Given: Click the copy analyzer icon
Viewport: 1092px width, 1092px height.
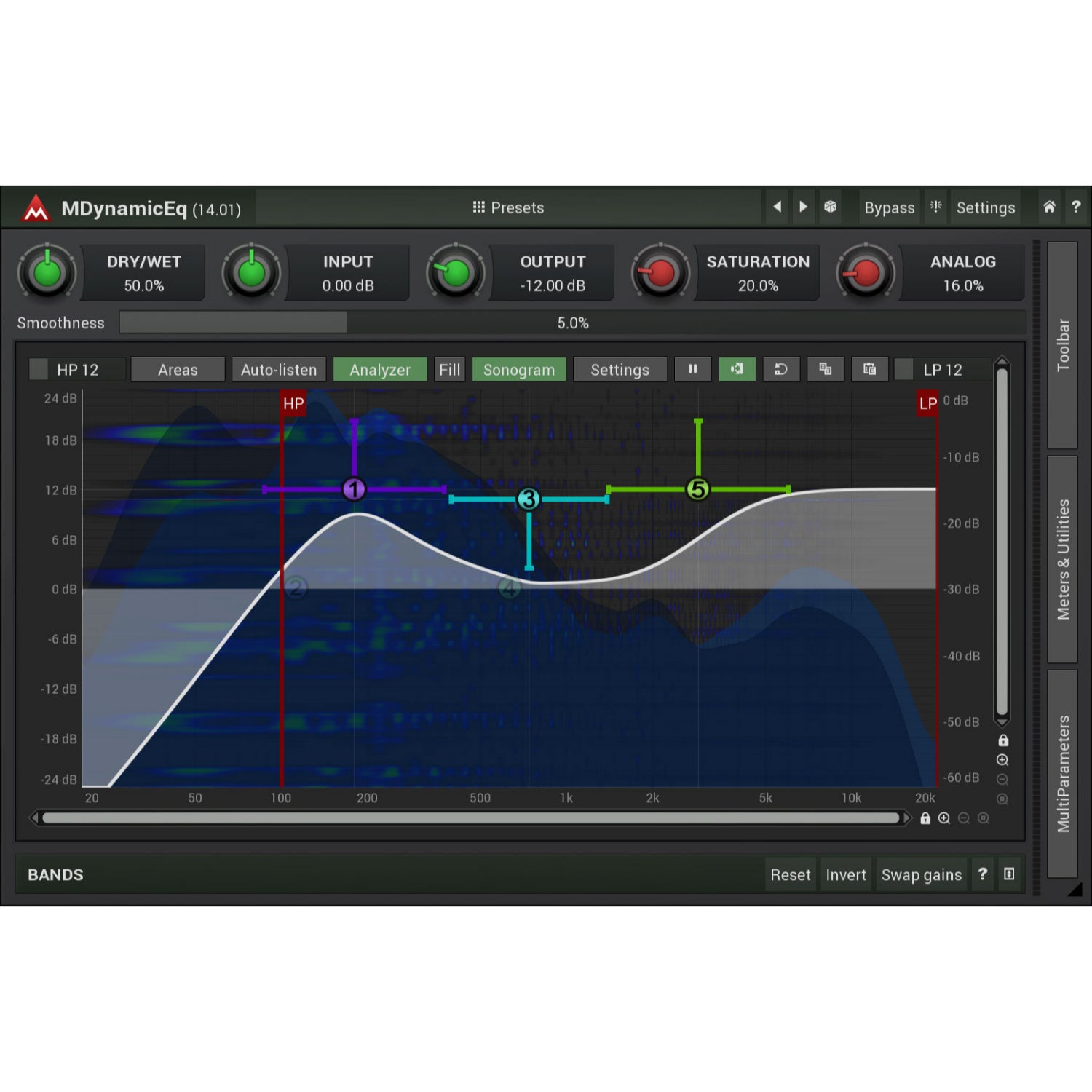Looking at the screenshot, I should pos(826,369).
